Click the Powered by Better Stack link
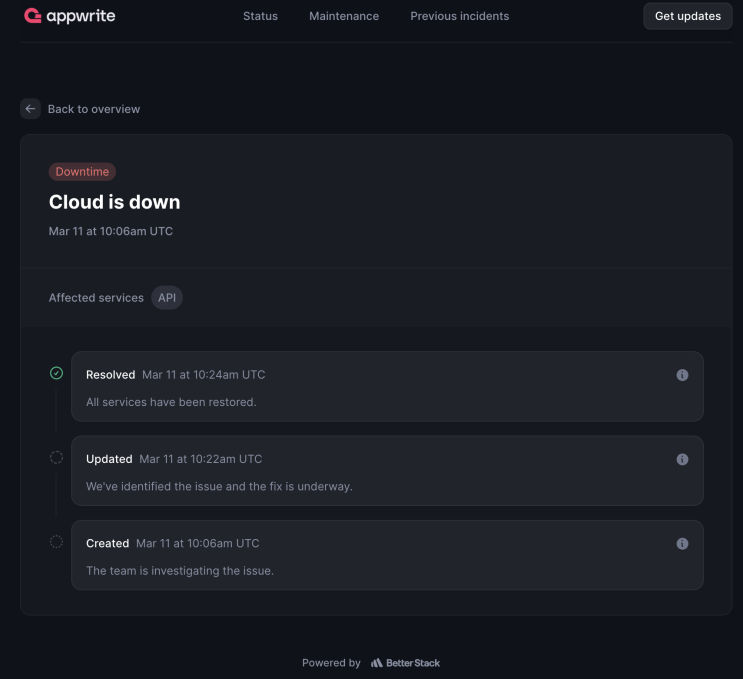This screenshot has width=743, height=679. coord(371,663)
